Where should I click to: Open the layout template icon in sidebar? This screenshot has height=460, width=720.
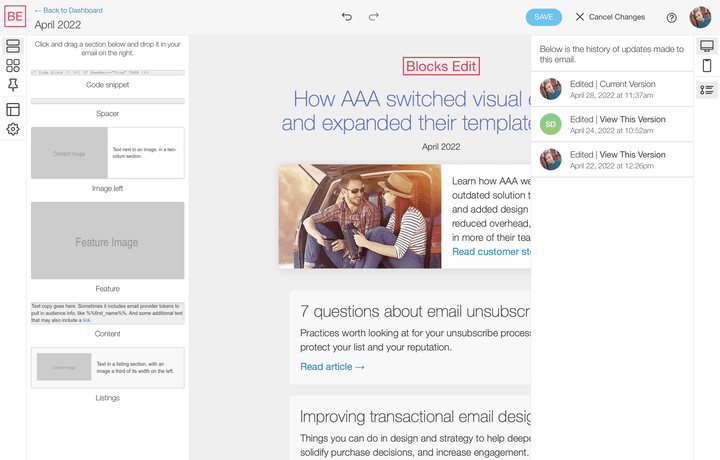(x=13, y=109)
